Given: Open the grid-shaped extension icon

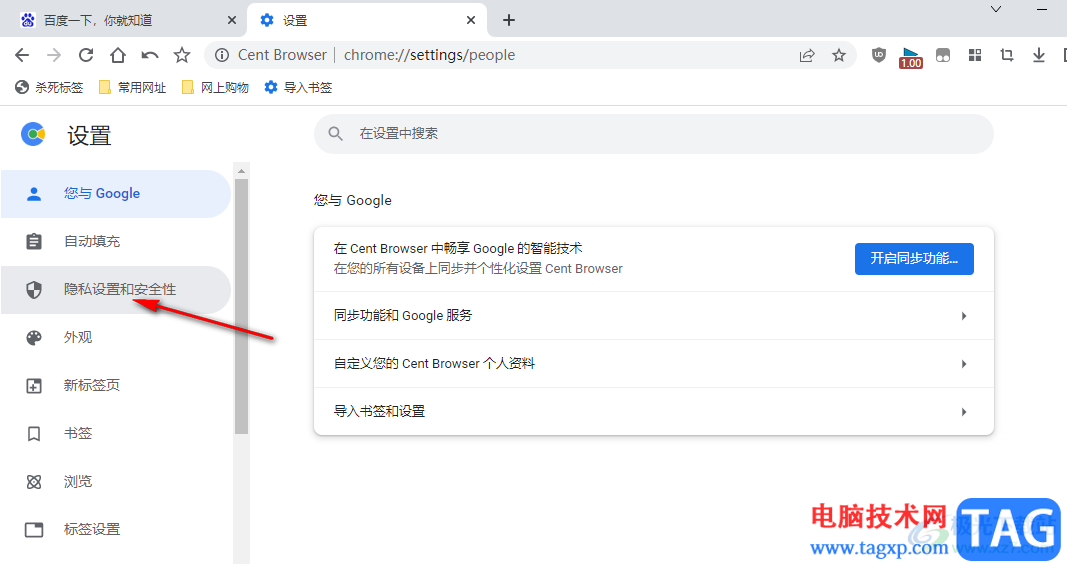Looking at the screenshot, I should [x=974, y=55].
